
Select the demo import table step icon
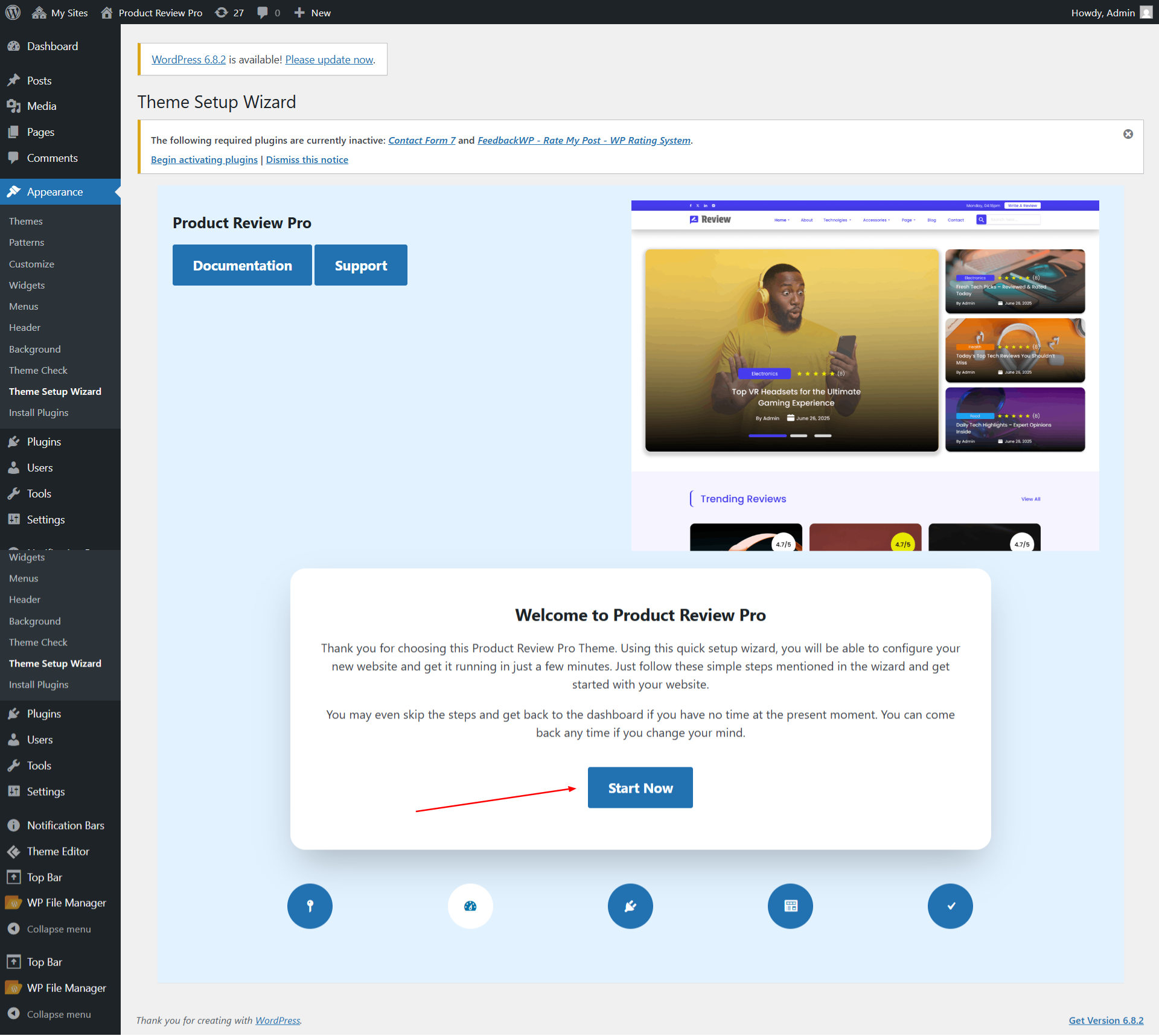point(790,906)
